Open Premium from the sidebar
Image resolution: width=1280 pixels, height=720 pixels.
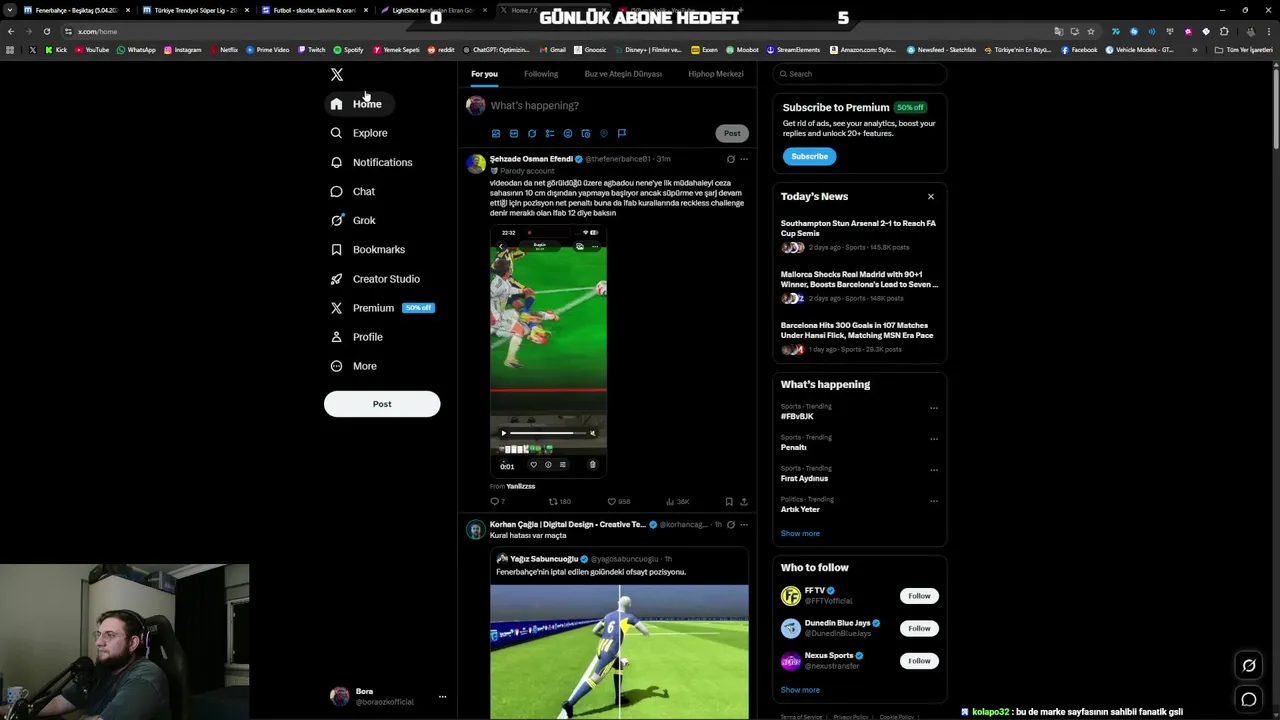click(381, 308)
